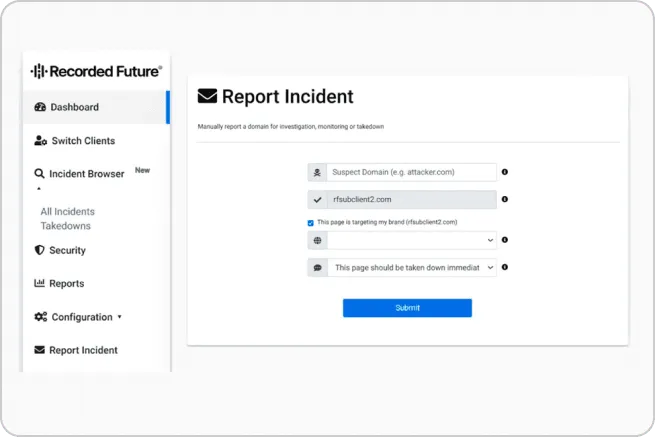Click the Configuration gears icon

point(41,317)
